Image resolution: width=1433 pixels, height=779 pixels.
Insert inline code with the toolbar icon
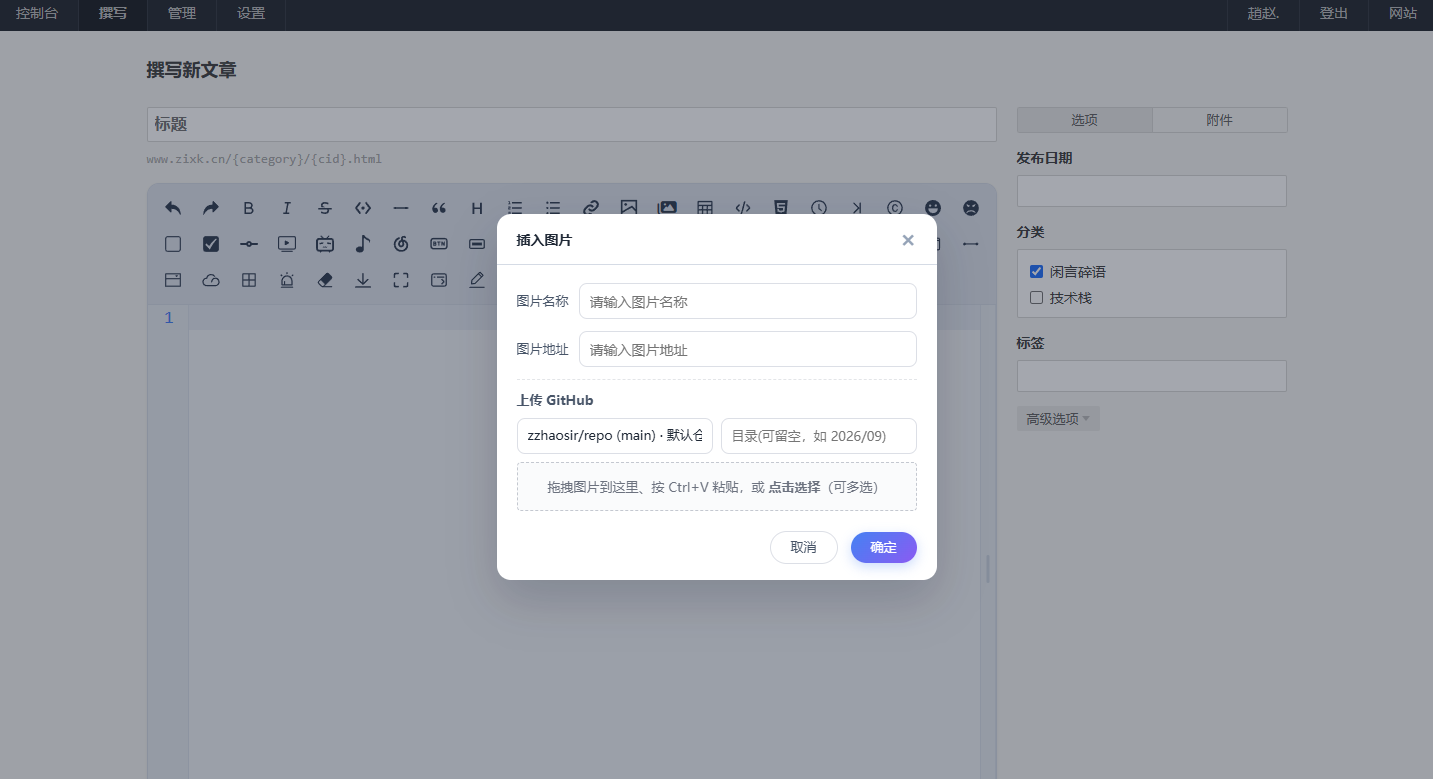click(x=363, y=208)
